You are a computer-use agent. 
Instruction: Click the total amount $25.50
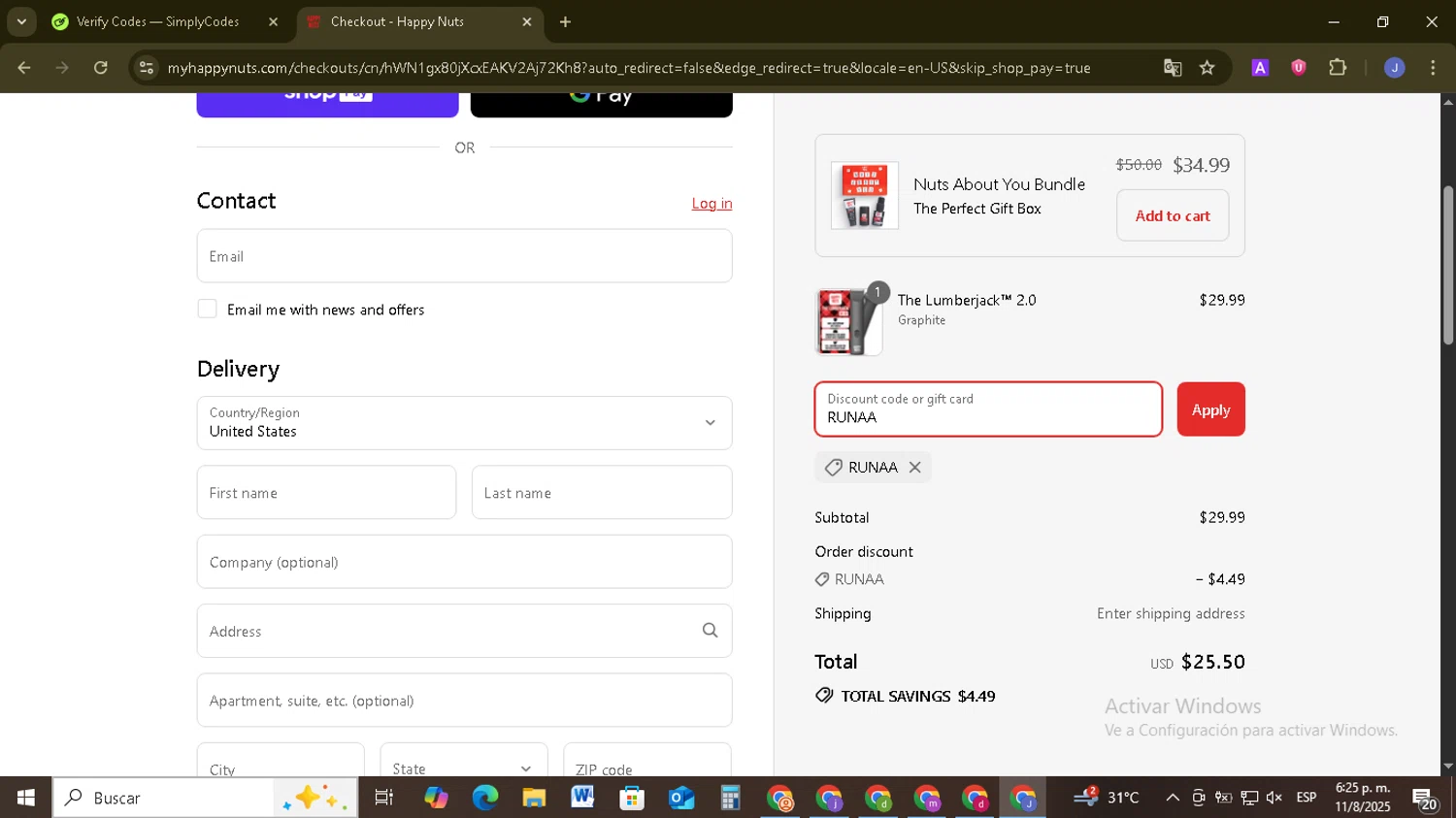coord(1212,662)
